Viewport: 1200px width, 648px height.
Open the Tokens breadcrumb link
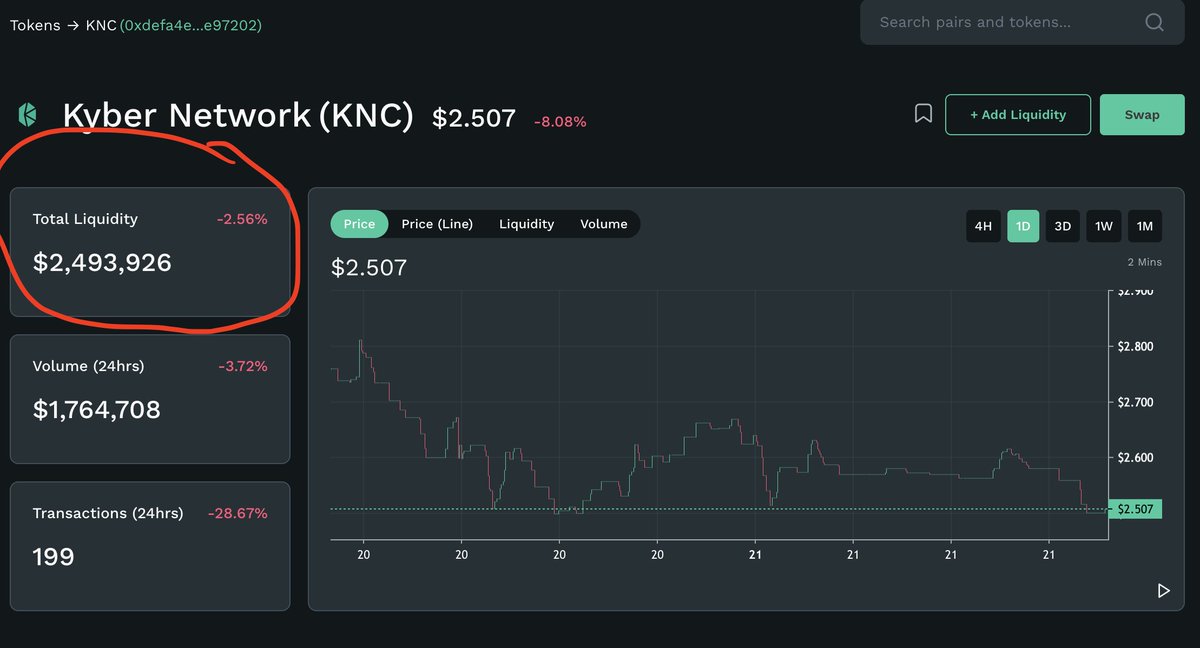point(35,25)
